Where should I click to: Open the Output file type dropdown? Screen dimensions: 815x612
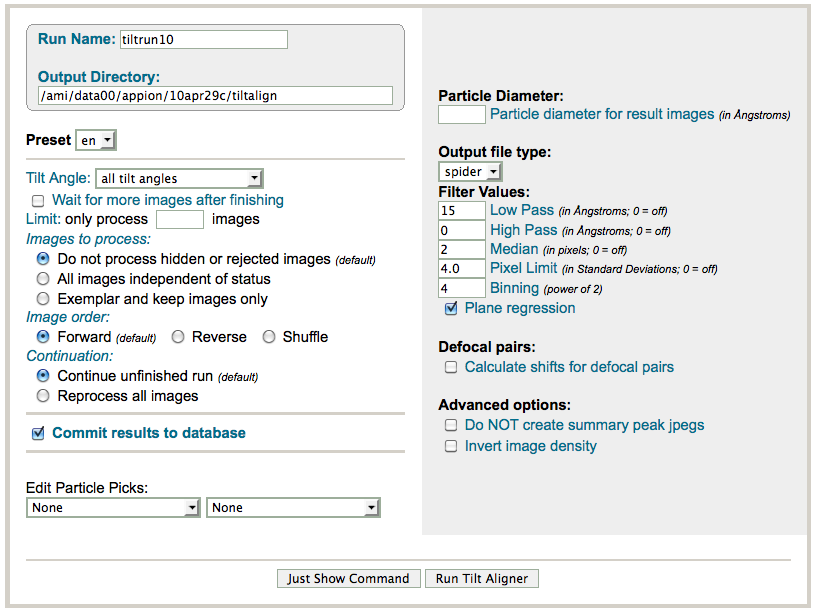(x=470, y=172)
